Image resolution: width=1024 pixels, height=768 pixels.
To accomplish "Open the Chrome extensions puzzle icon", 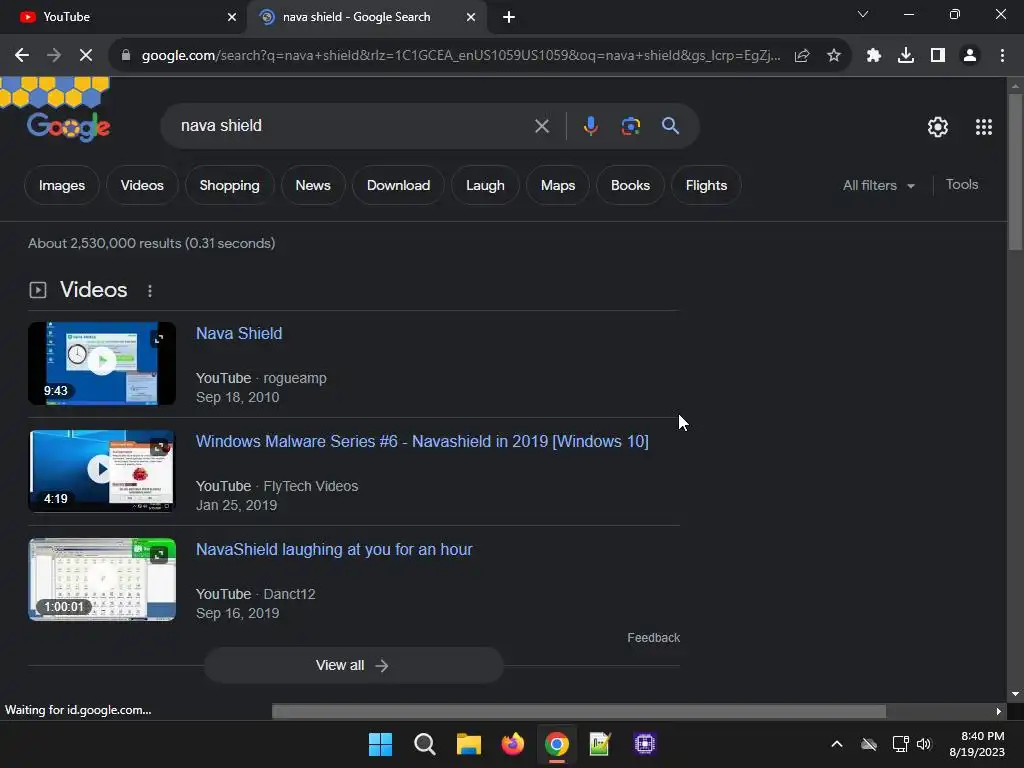I will 874,56.
